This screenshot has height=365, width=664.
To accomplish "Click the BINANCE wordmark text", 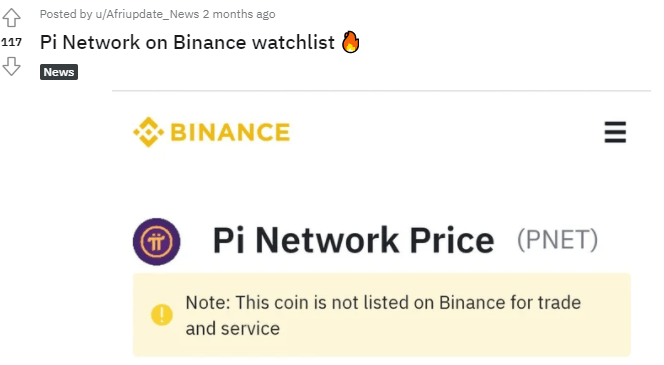I will pyautogui.click(x=230, y=132).
